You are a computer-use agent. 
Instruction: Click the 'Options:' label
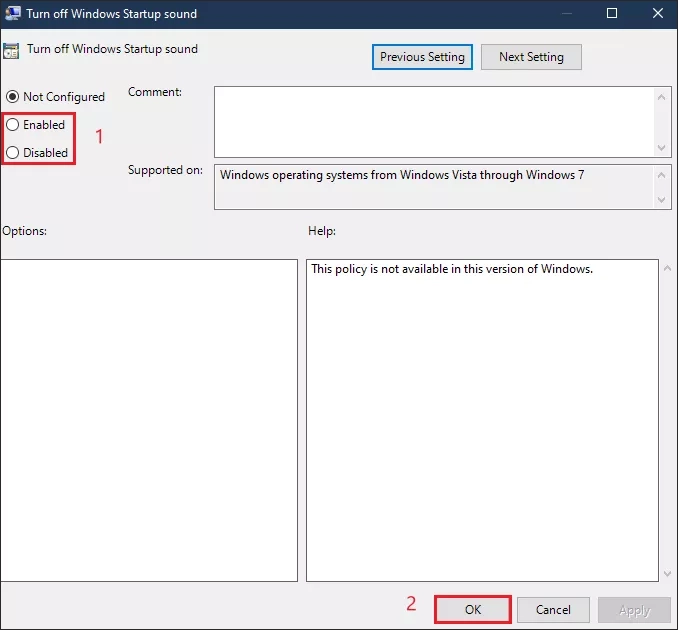tap(24, 231)
